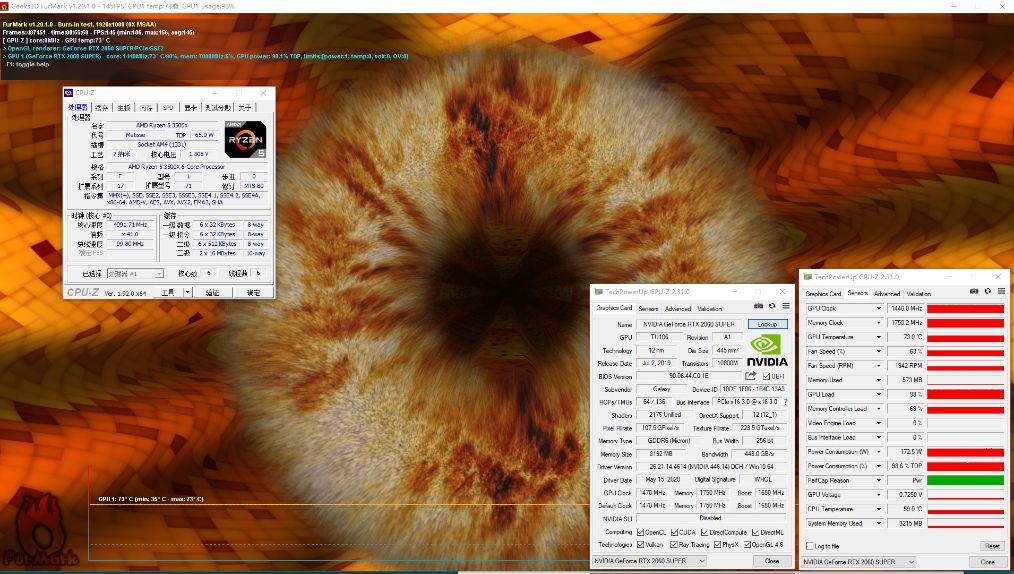Click the 确定 button in CPU-Z
The height and width of the screenshot is (574, 1014).
[254, 293]
